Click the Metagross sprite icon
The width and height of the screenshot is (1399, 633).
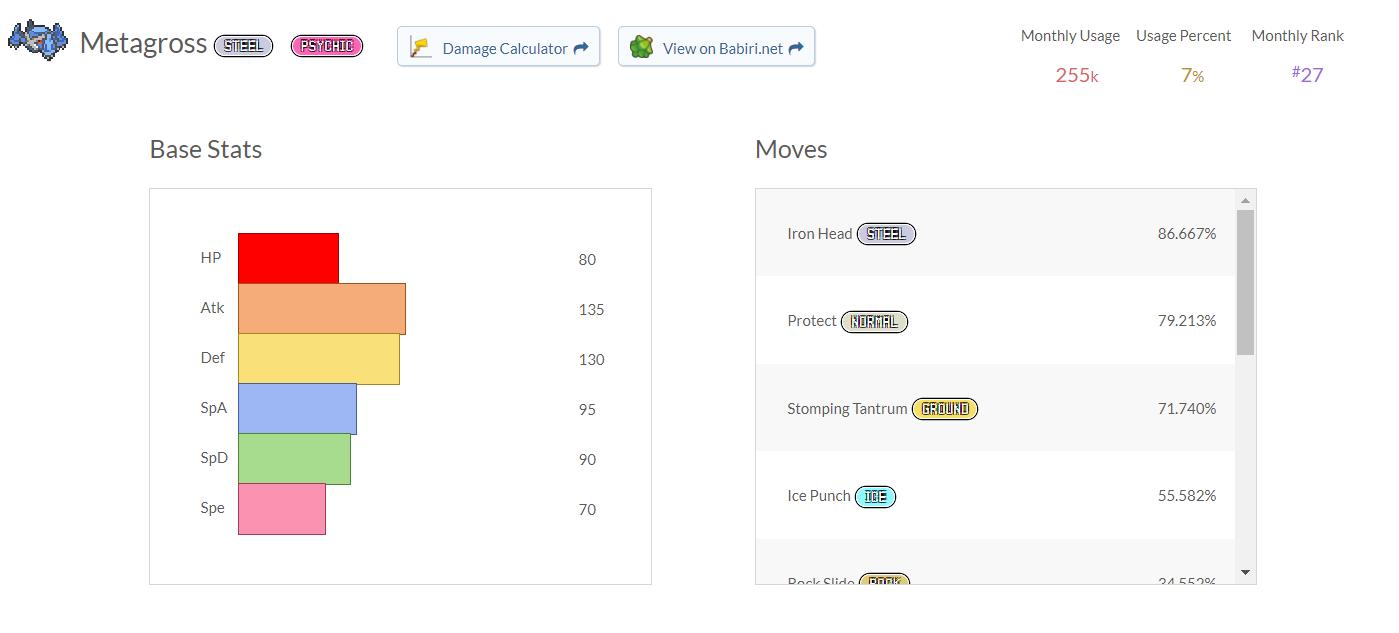37,40
